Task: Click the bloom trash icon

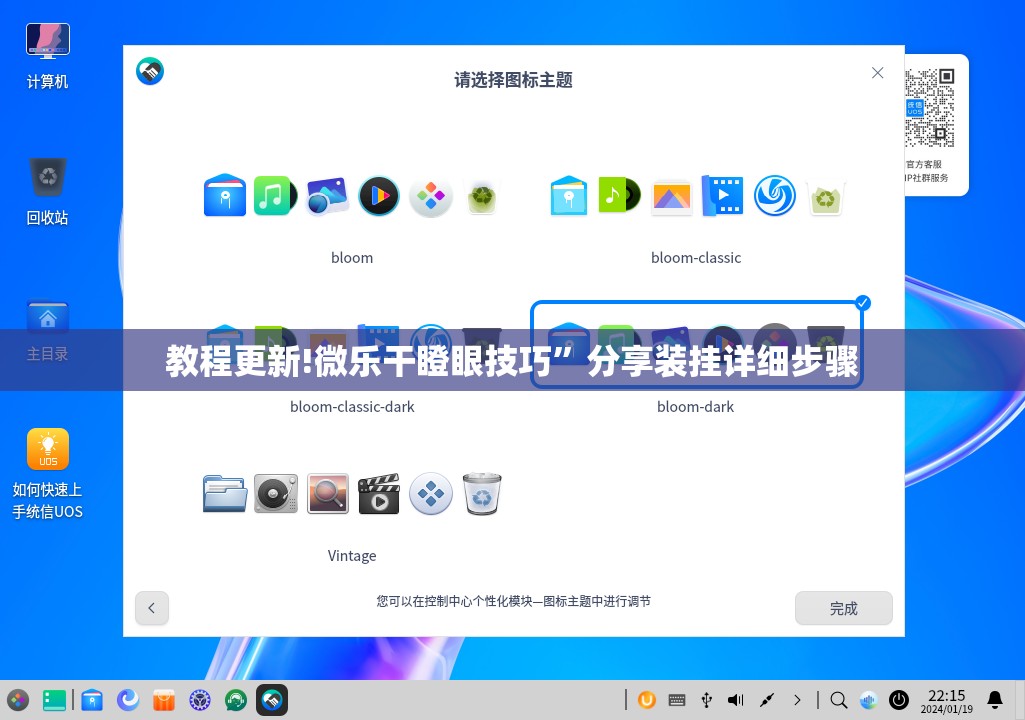Action: coord(482,196)
